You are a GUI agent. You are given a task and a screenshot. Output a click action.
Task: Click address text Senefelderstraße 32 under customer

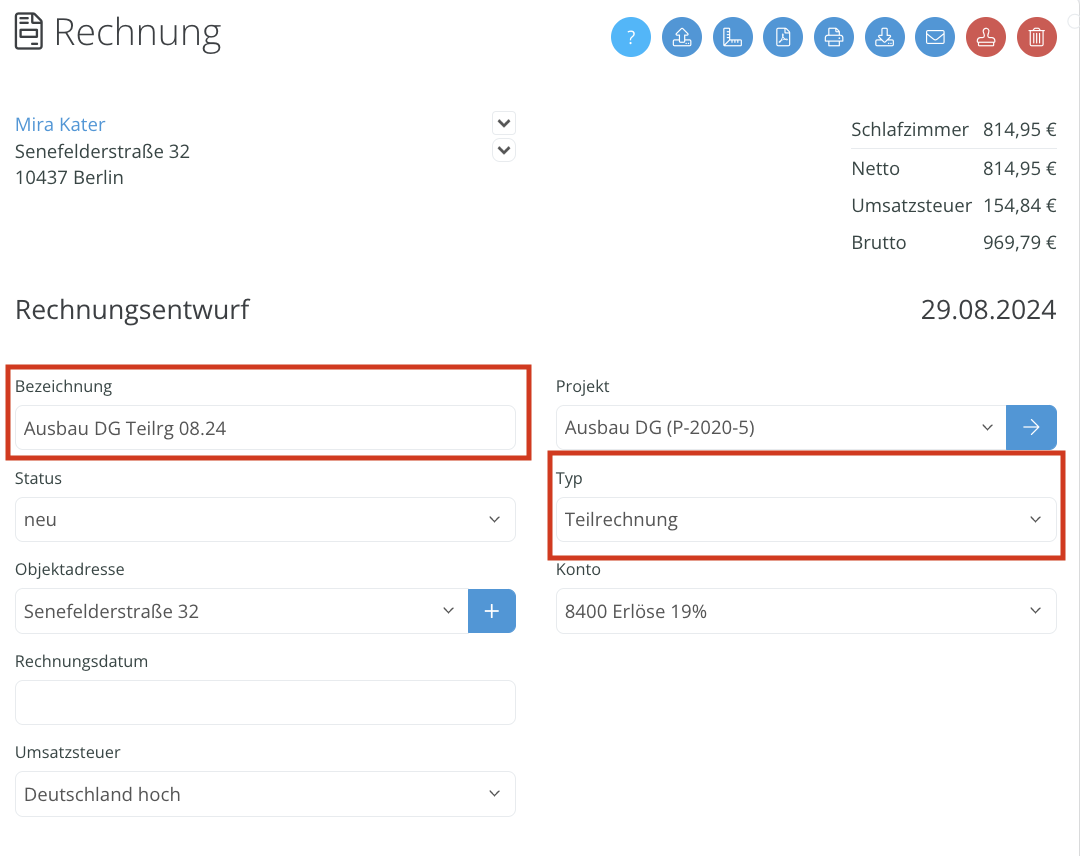coord(102,152)
